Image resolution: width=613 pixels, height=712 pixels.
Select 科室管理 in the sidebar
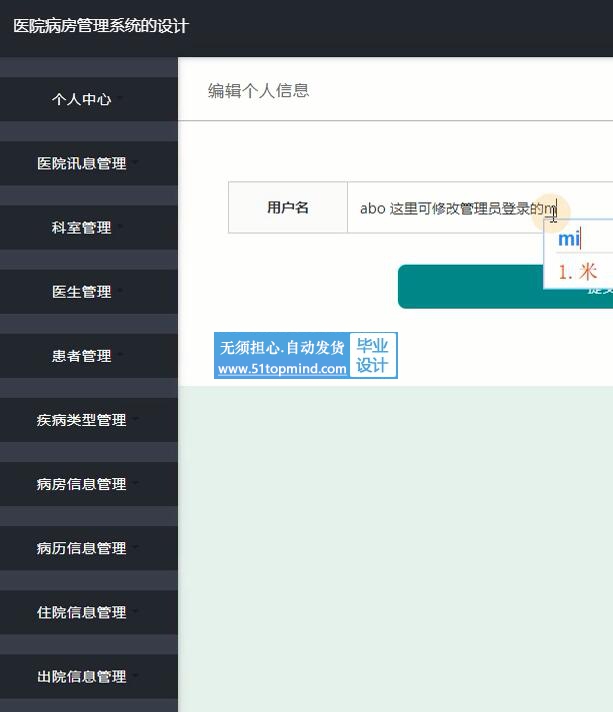click(x=89, y=227)
